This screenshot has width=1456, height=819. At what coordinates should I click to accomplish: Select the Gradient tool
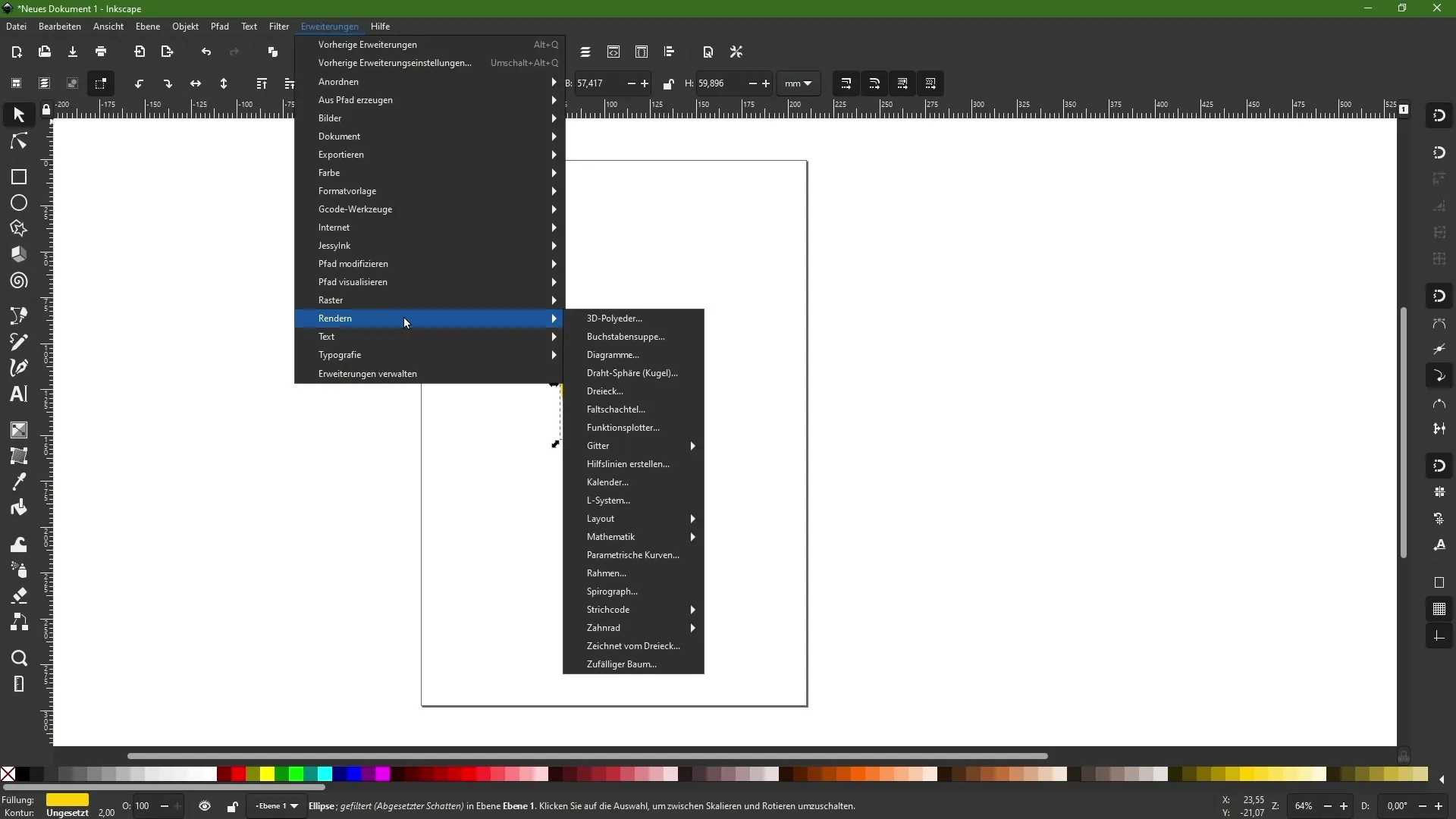point(19,430)
